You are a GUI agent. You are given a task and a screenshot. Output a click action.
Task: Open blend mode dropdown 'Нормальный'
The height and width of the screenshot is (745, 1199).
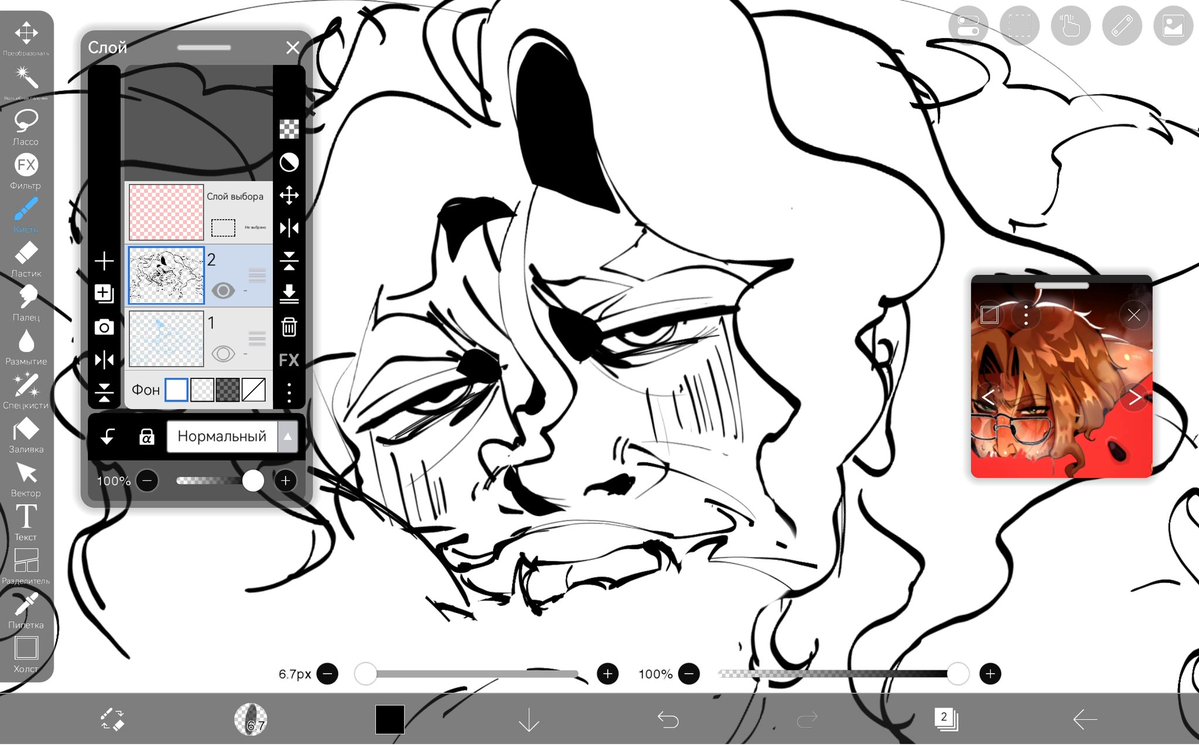(x=222, y=437)
